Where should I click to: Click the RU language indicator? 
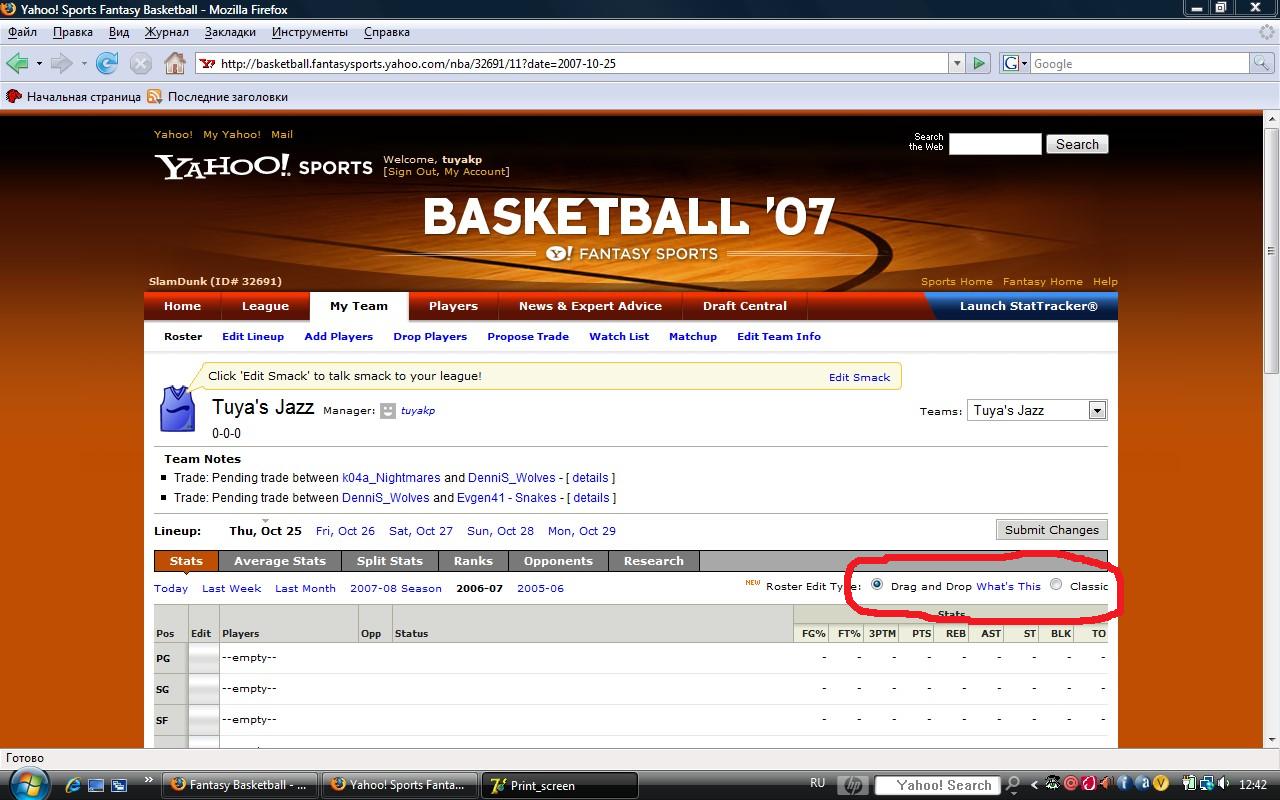[818, 784]
